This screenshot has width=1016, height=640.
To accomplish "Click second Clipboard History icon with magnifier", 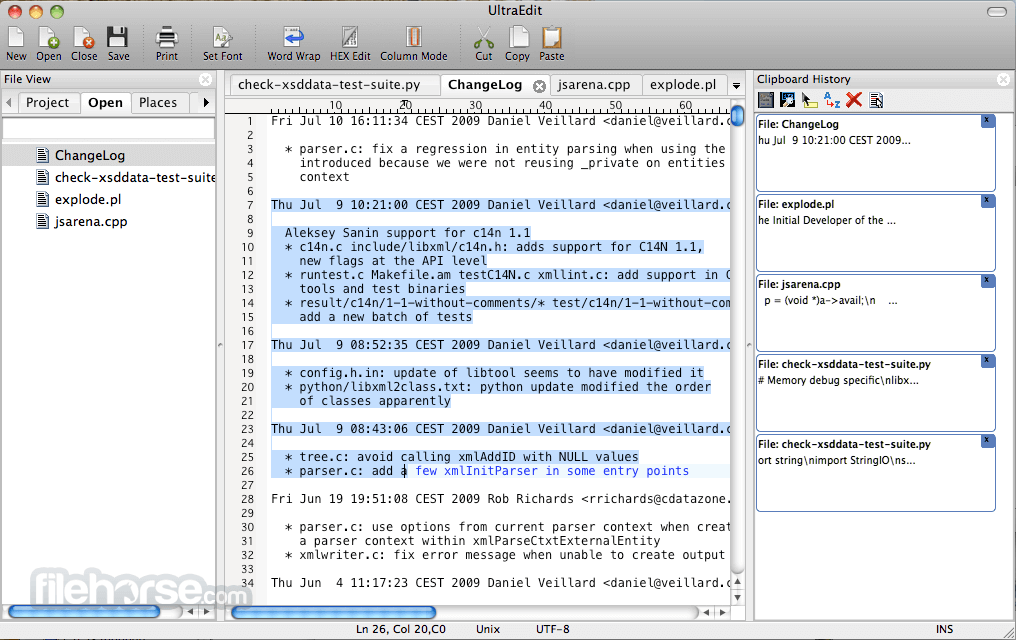I will [x=787, y=100].
